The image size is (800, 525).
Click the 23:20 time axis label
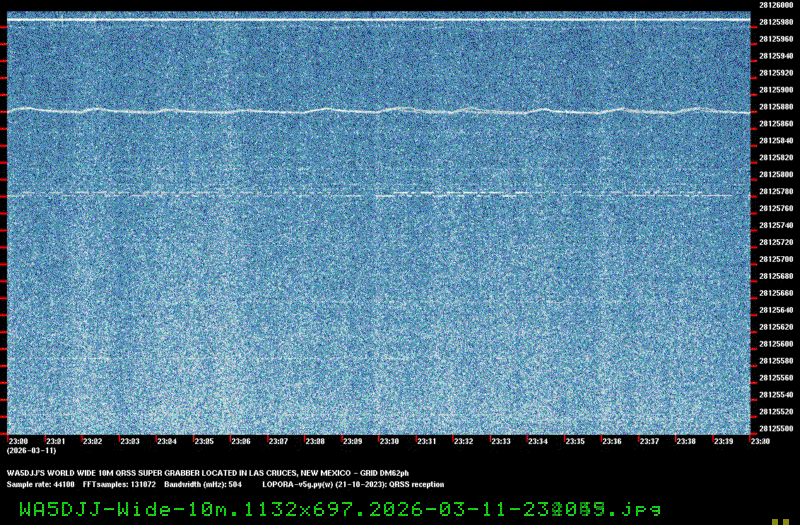(760, 441)
